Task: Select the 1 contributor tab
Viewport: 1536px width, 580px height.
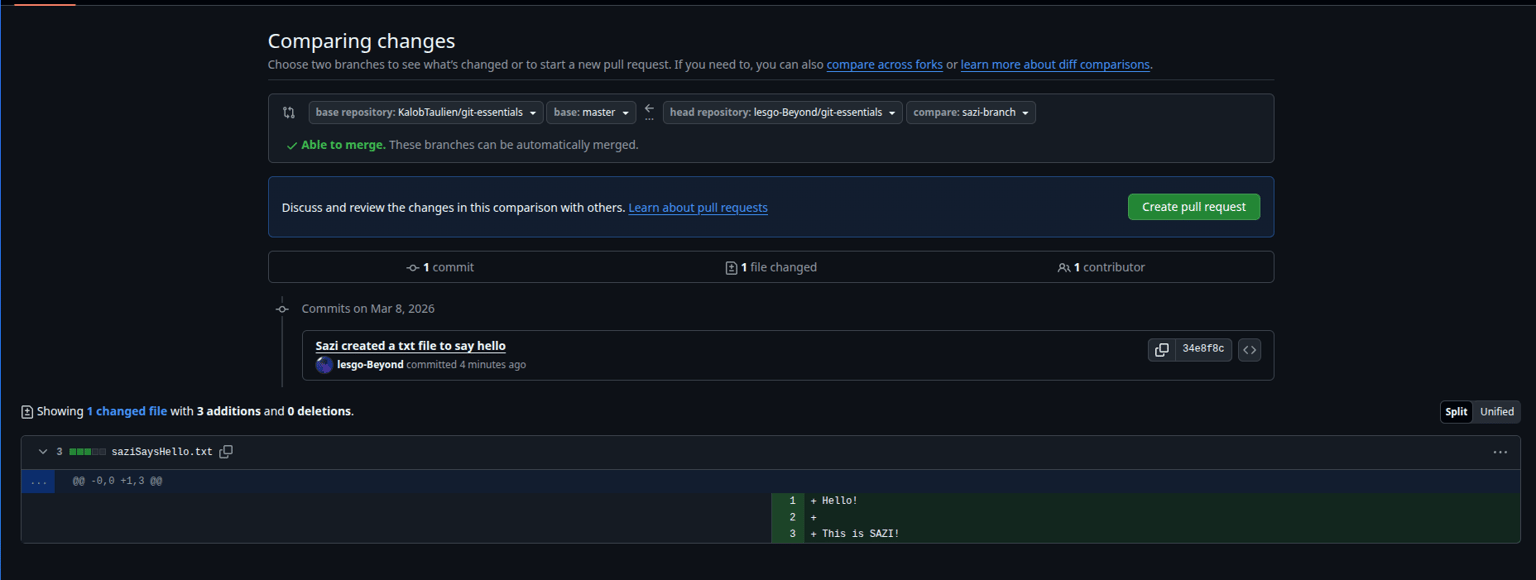Action: point(1101,267)
